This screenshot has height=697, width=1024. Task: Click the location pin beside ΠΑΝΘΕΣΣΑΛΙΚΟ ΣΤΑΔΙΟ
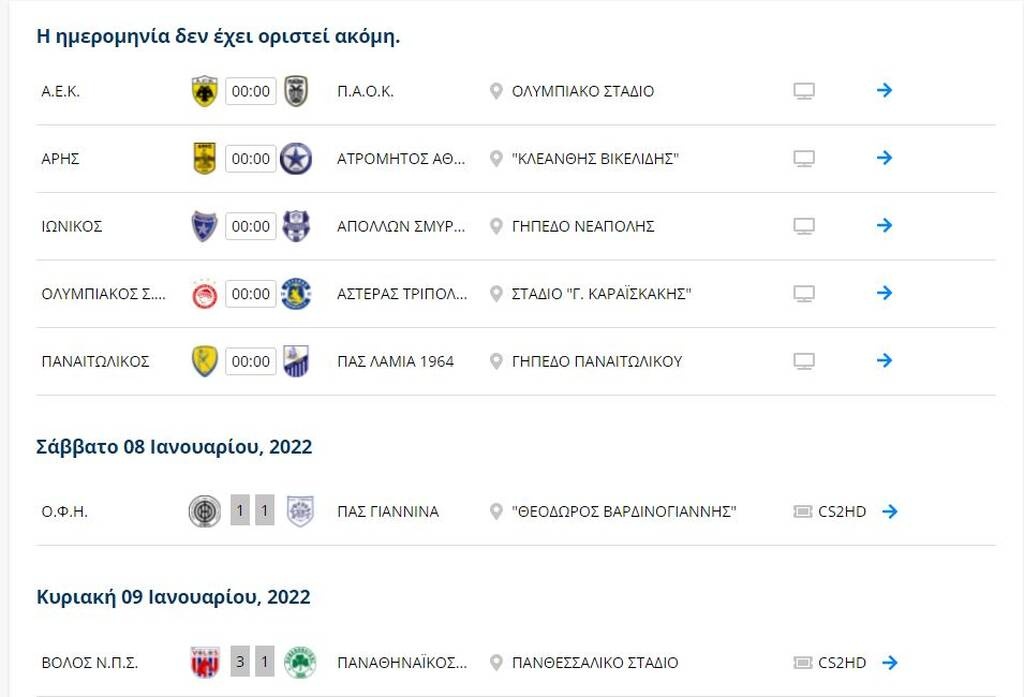(x=495, y=662)
